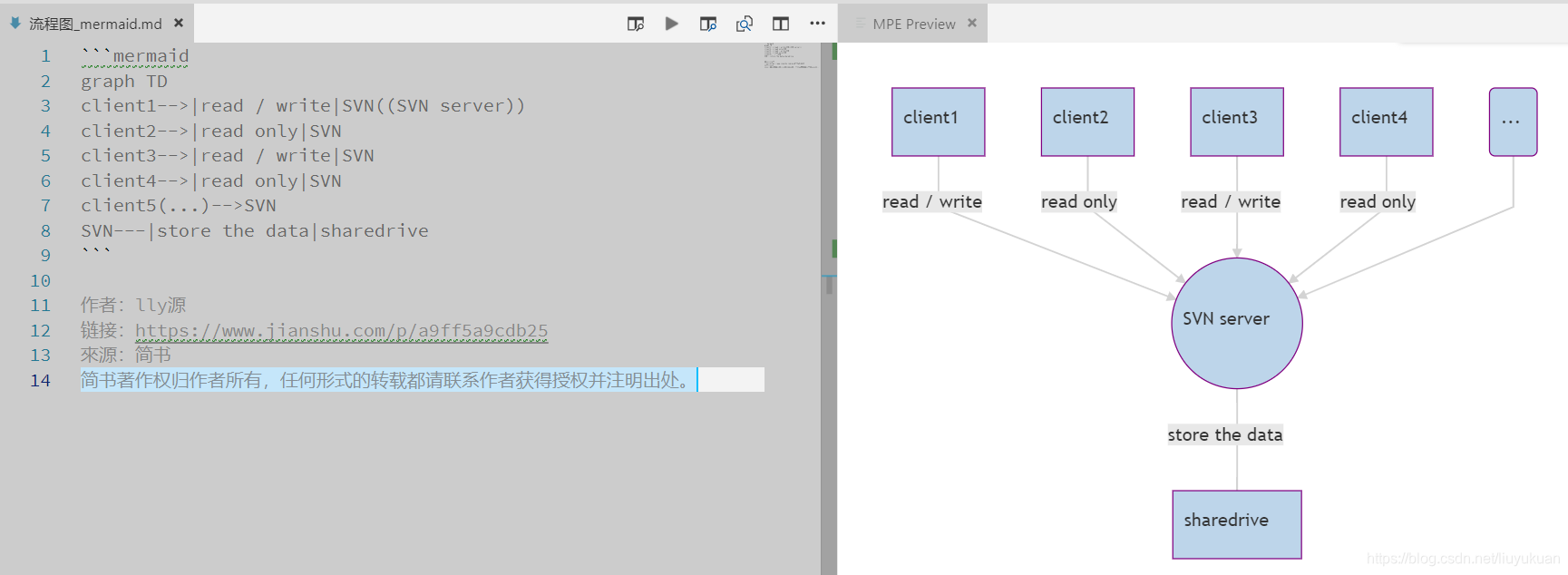Place cursor on 'graph TD' line
This screenshot has width=1568, height=575.
click(124, 81)
